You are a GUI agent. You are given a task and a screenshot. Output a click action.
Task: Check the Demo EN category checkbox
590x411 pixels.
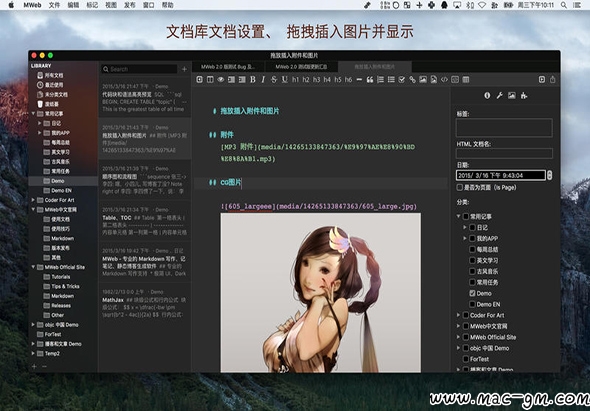pos(472,304)
